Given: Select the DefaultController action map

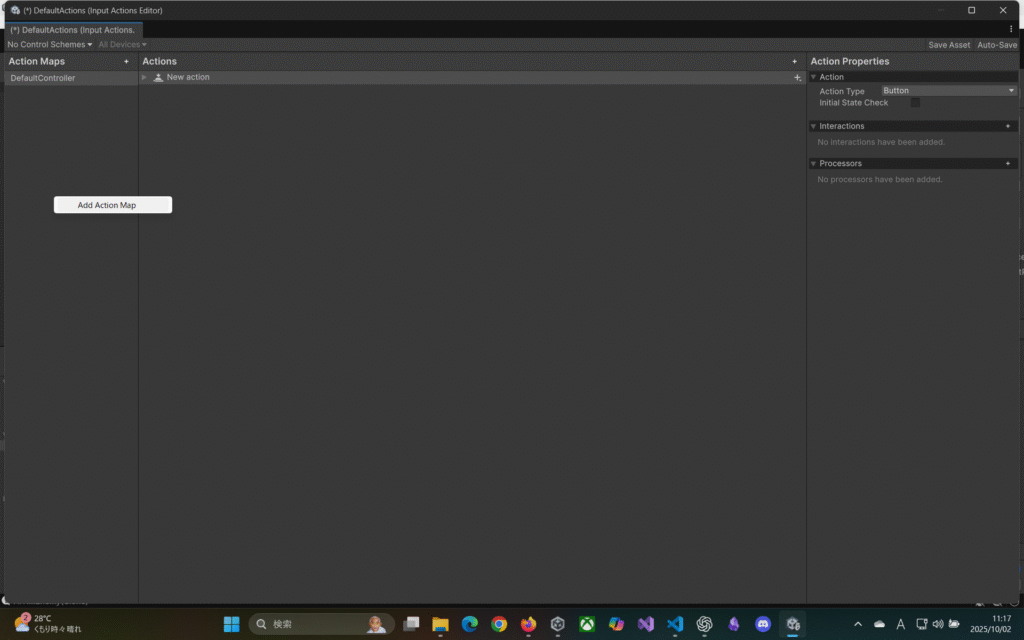Looking at the screenshot, I should click(43, 78).
